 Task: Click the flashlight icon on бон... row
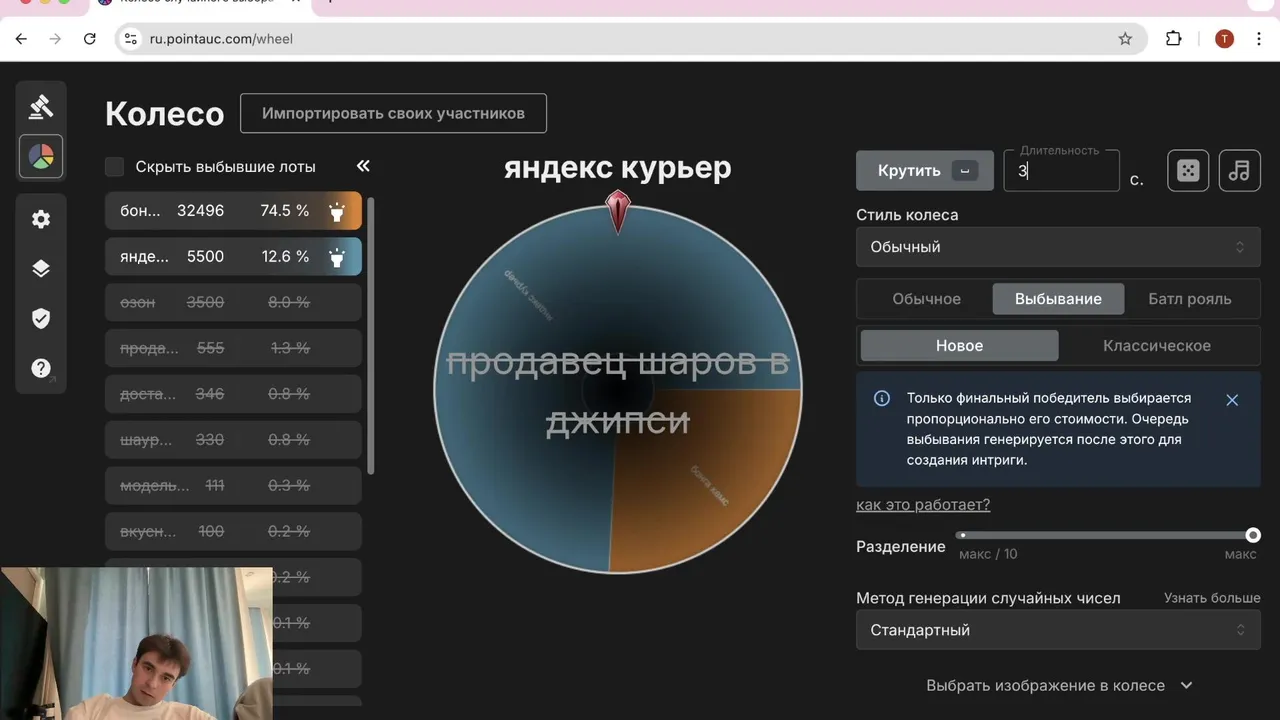pos(337,211)
